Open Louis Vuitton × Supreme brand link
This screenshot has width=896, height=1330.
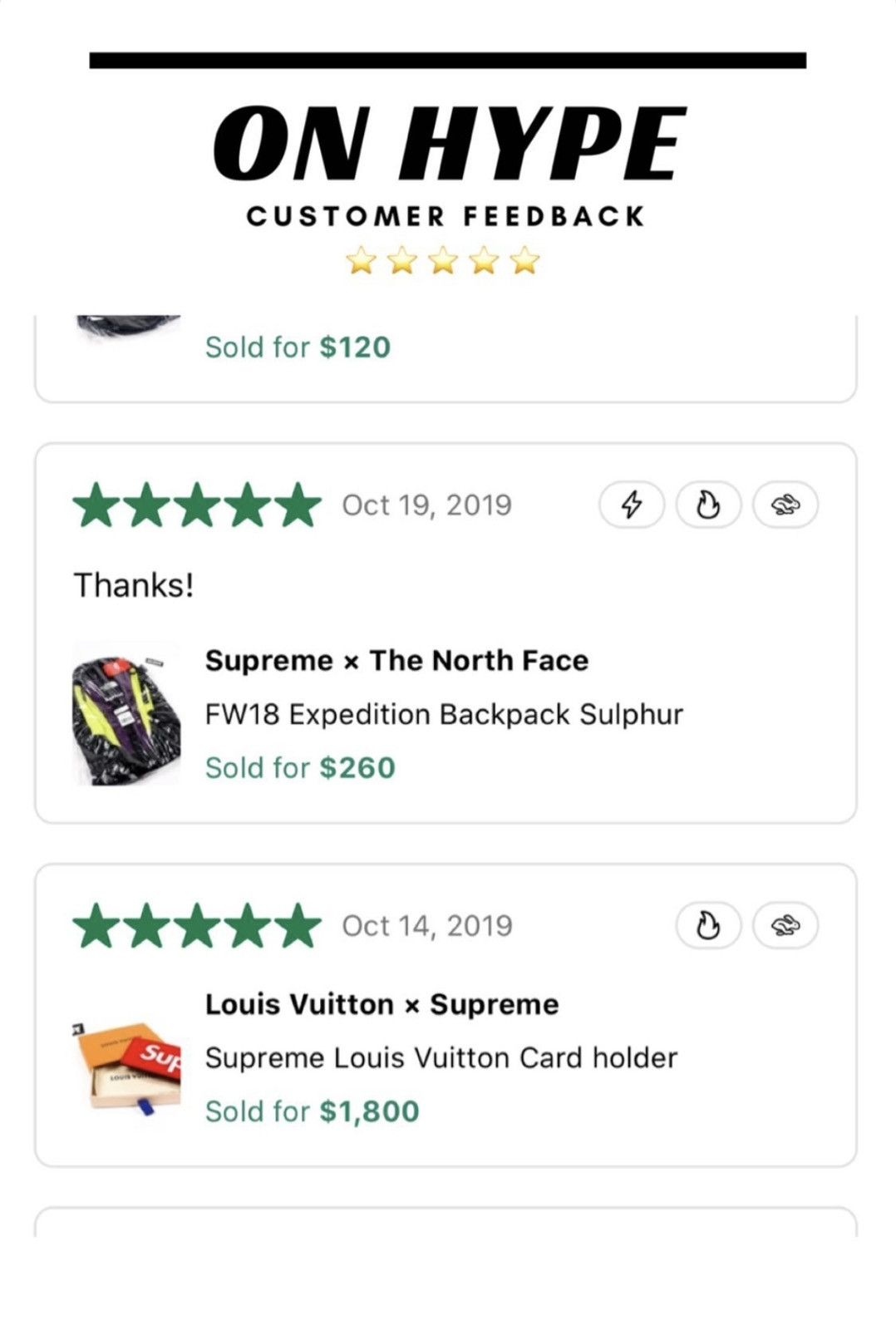(382, 1004)
